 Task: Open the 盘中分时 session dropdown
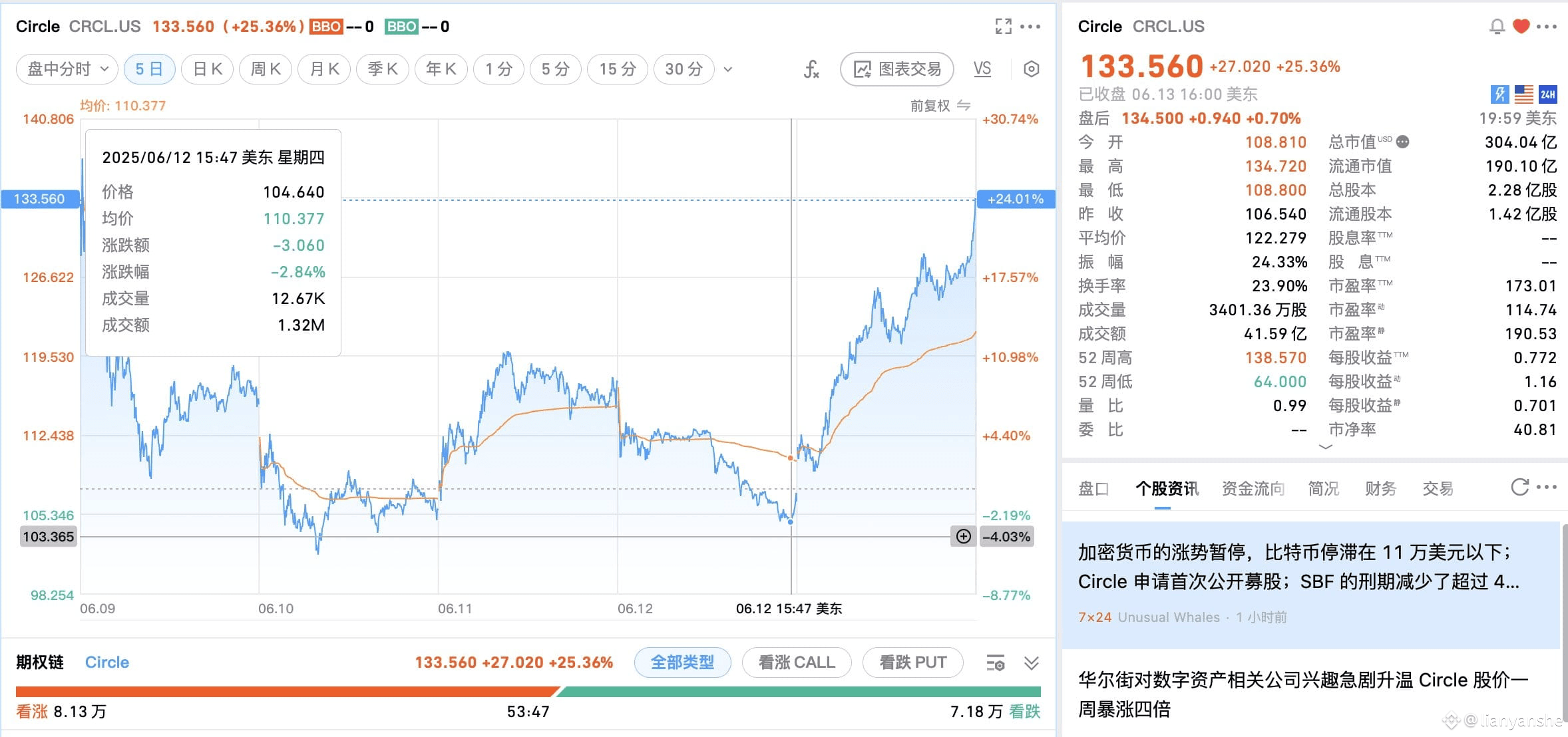(x=67, y=69)
